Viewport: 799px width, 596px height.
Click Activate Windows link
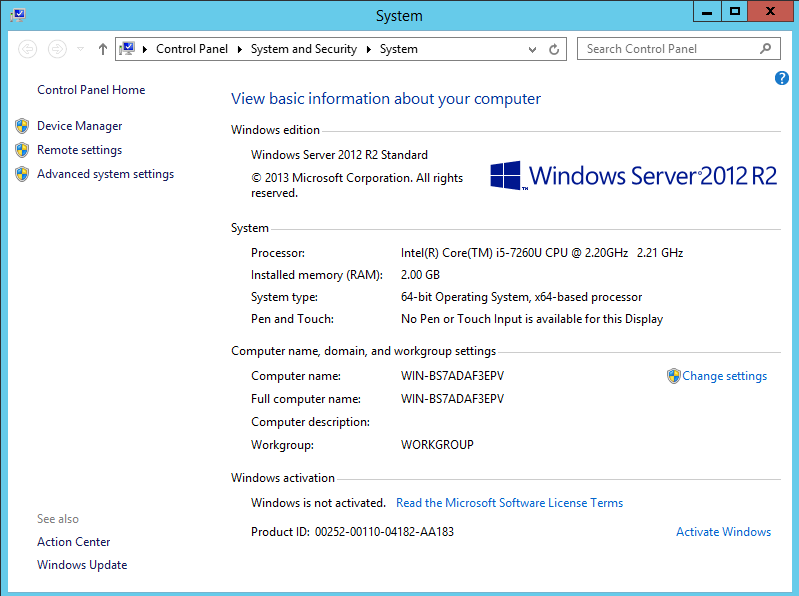724,532
